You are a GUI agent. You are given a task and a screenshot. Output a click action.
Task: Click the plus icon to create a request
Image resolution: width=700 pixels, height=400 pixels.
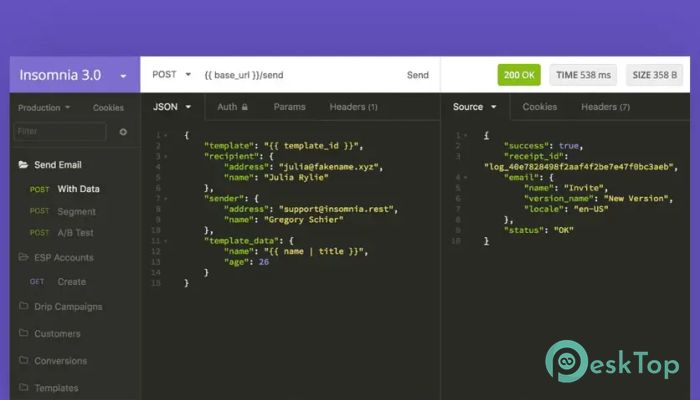[x=123, y=132]
